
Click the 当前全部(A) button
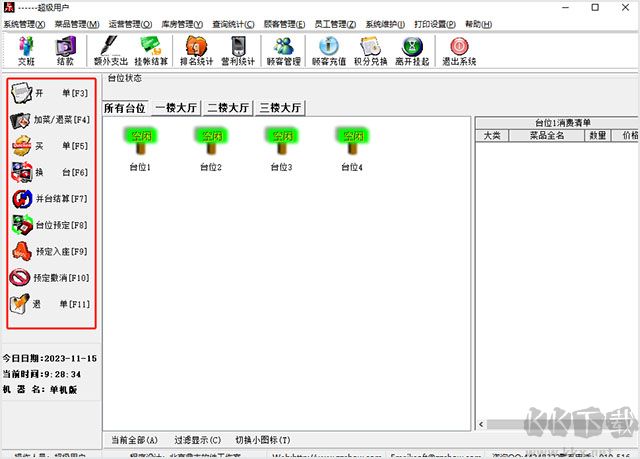click(134, 440)
